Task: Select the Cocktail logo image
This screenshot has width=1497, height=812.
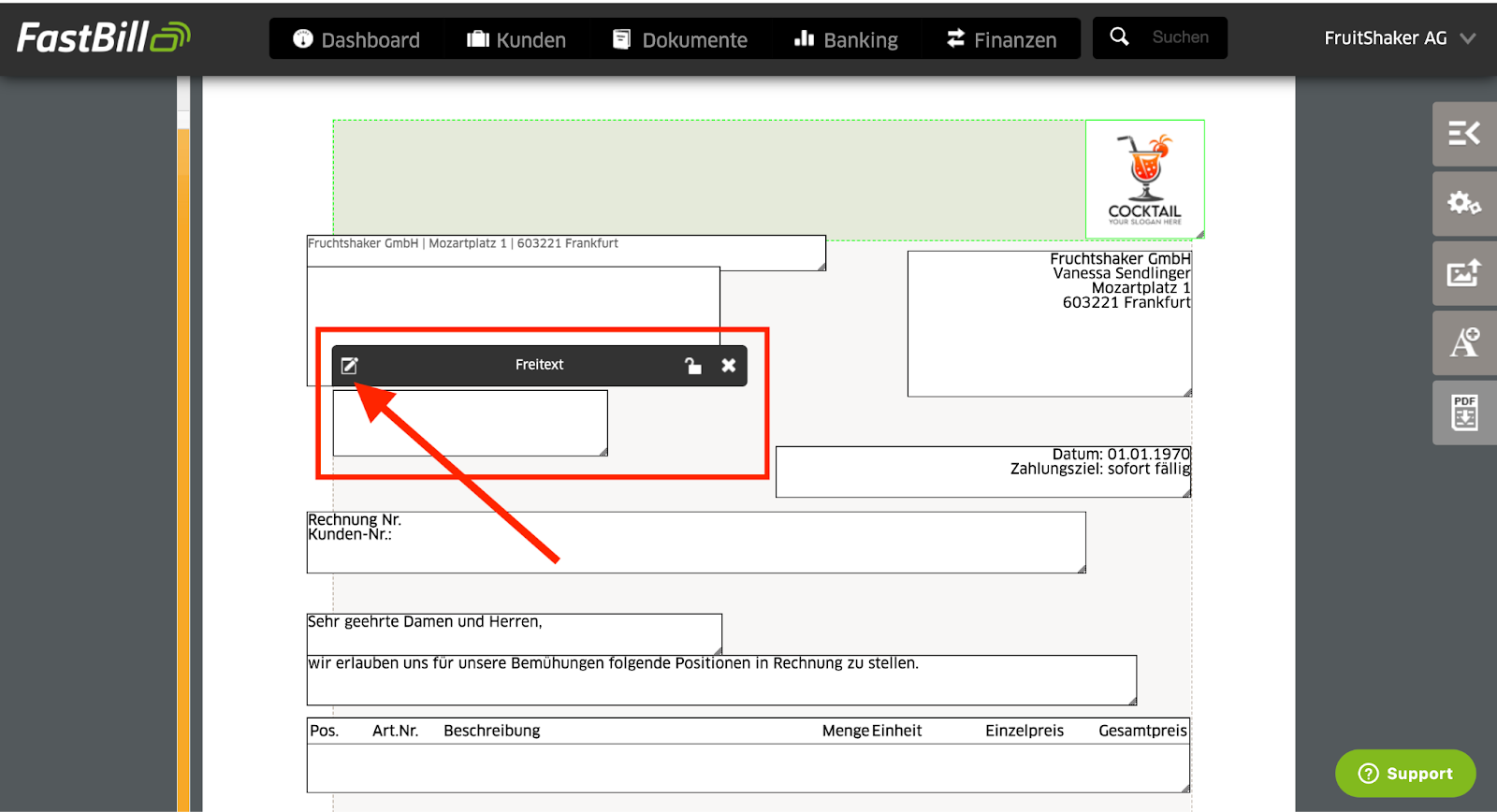Action: (x=1145, y=180)
